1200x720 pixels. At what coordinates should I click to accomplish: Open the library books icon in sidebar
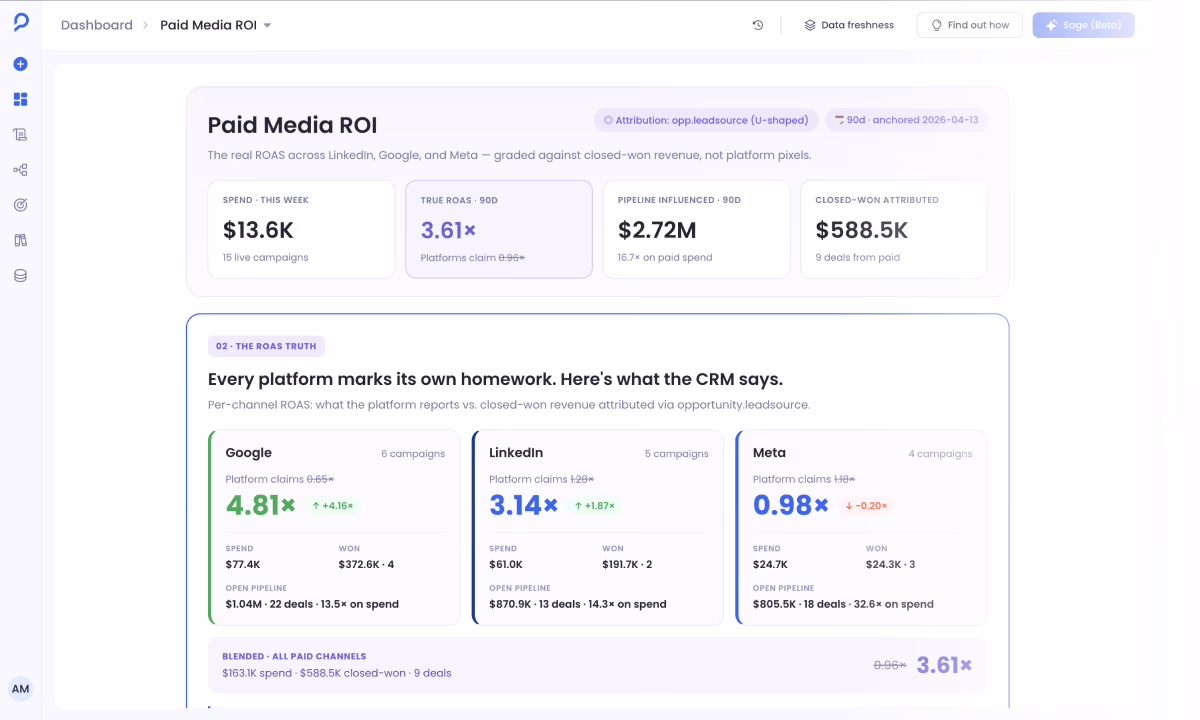tap(20, 240)
